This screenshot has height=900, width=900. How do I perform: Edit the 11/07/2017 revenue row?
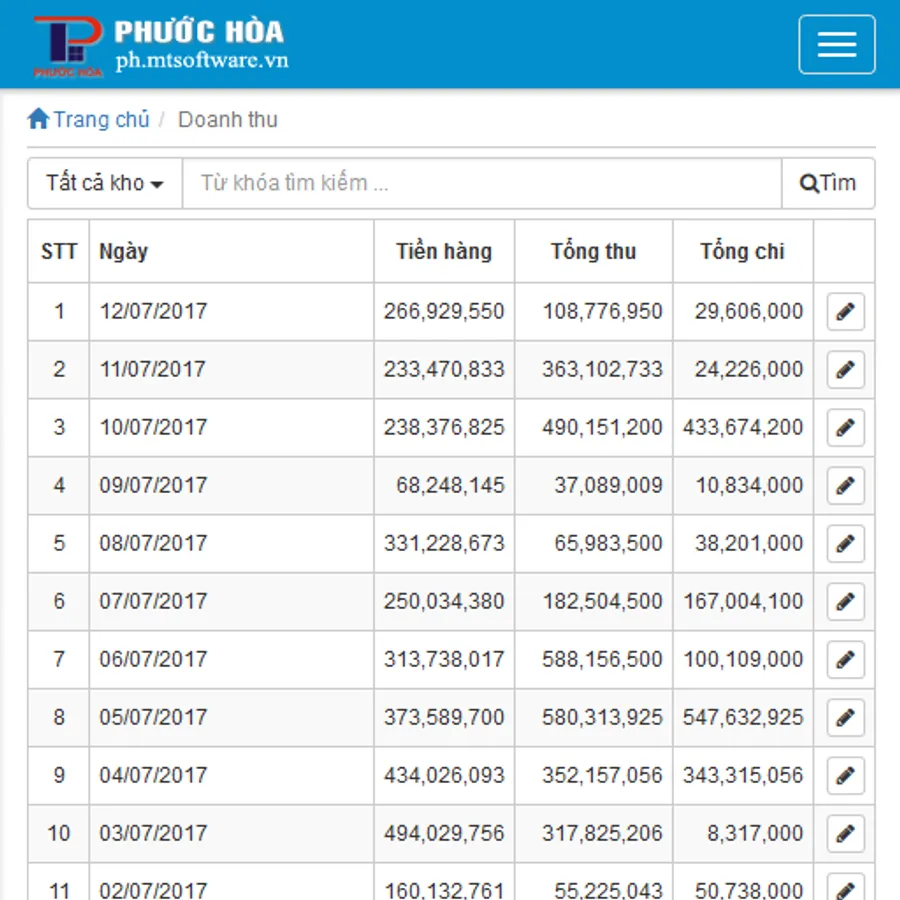pos(845,370)
